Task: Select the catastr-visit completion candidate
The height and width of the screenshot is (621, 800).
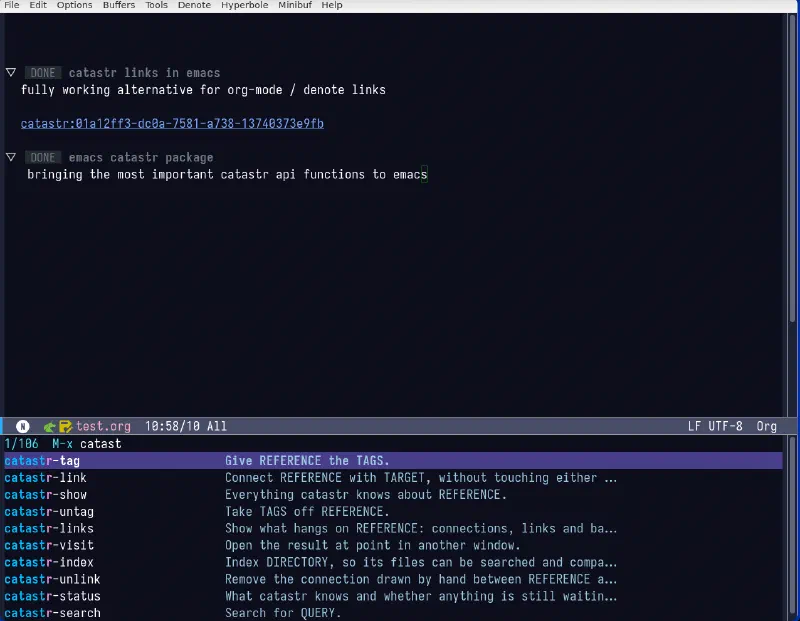Action: point(393,545)
